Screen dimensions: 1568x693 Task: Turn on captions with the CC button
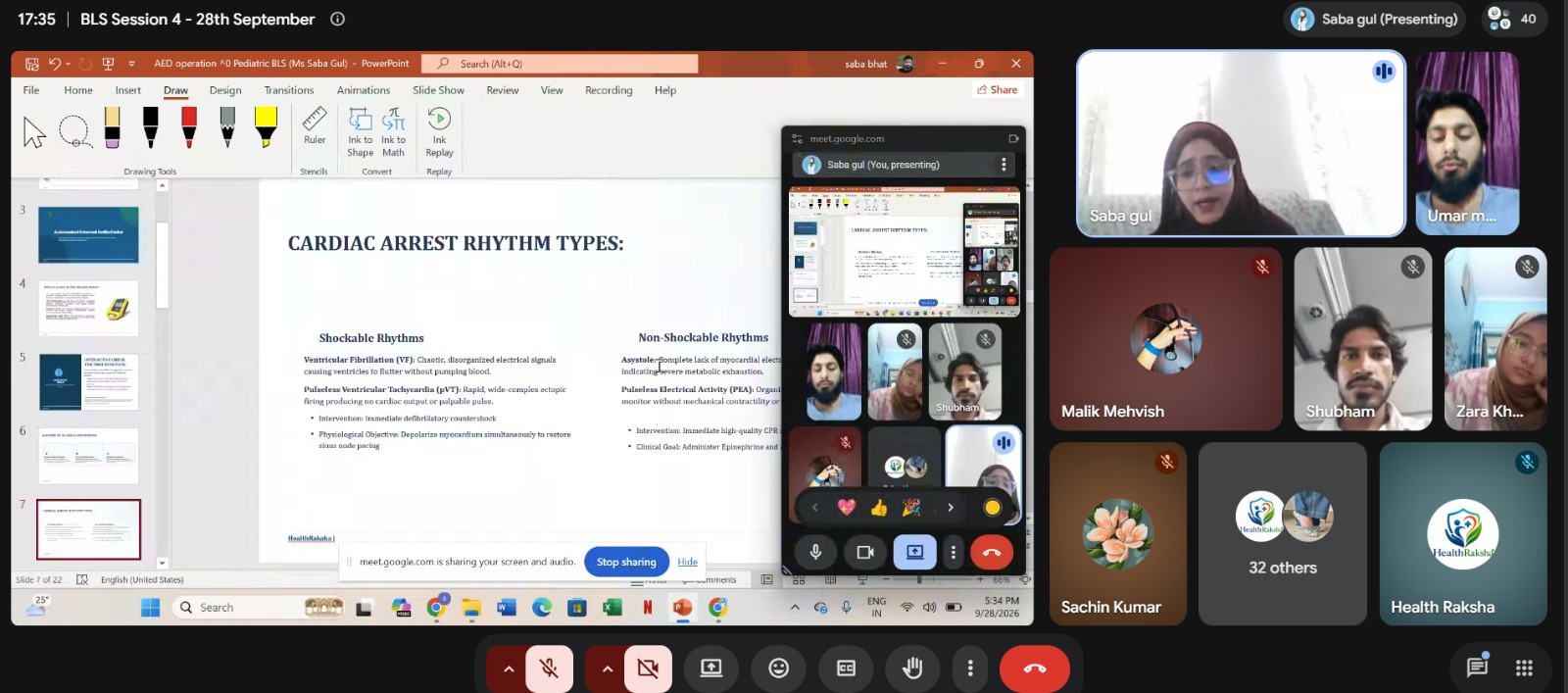tap(846, 668)
